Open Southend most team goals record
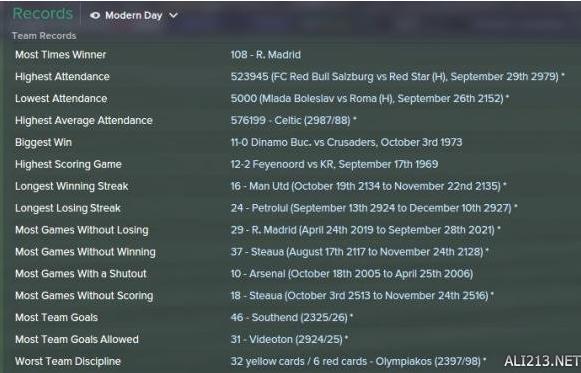 point(292,317)
